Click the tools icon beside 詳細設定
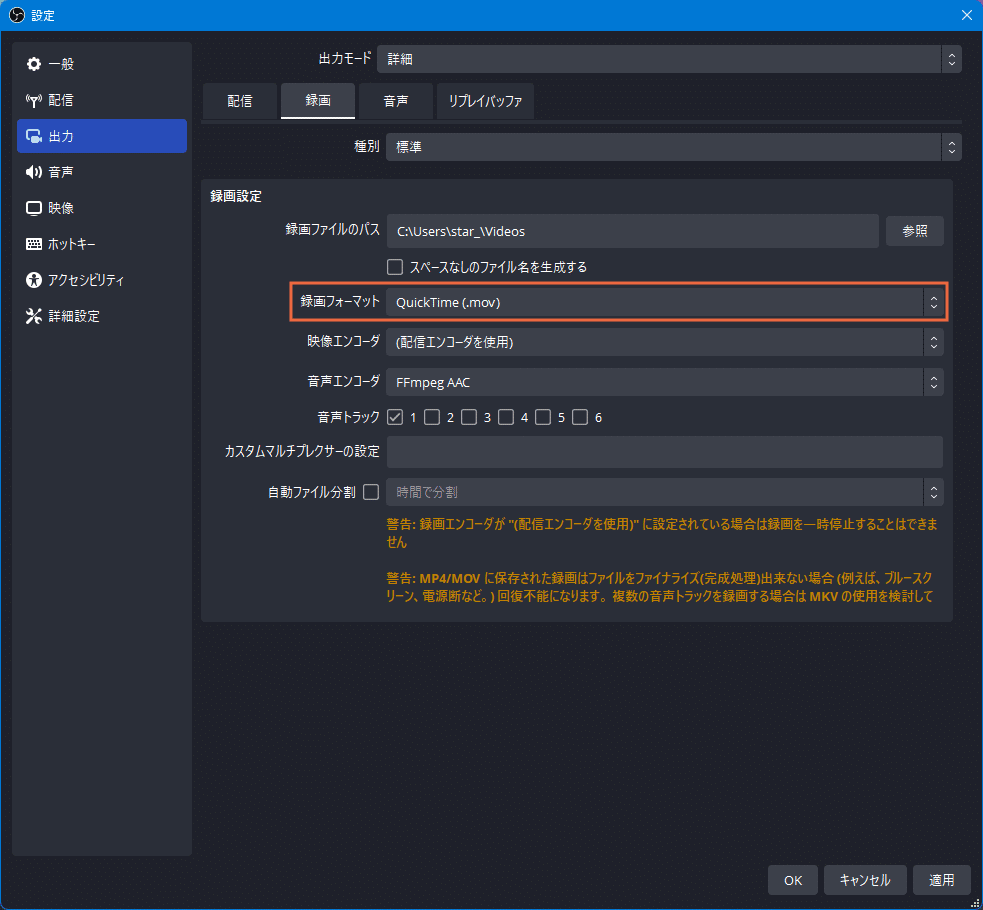983x910 pixels. pyautogui.click(x=34, y=316)
